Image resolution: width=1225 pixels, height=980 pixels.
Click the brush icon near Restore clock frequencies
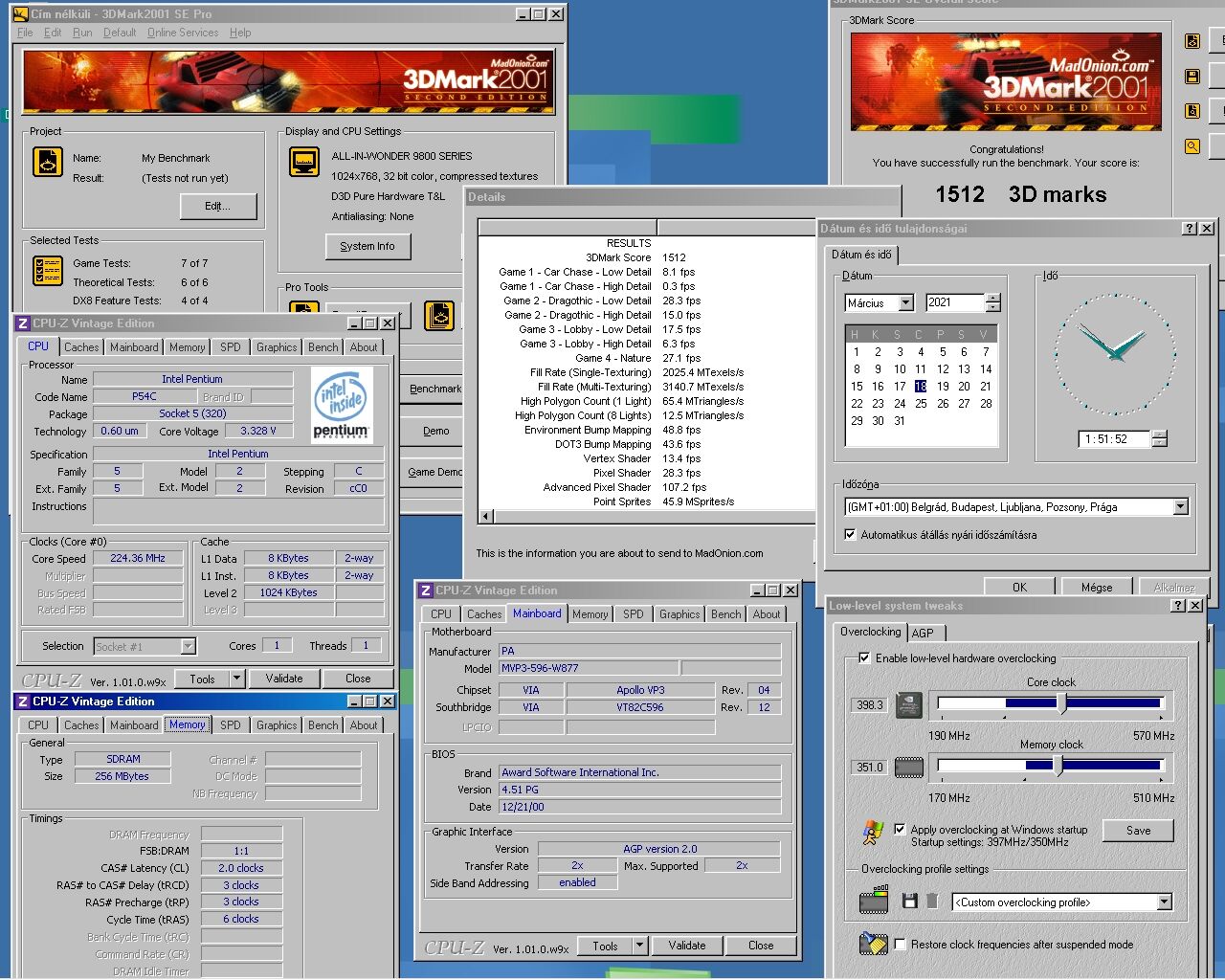873,944
